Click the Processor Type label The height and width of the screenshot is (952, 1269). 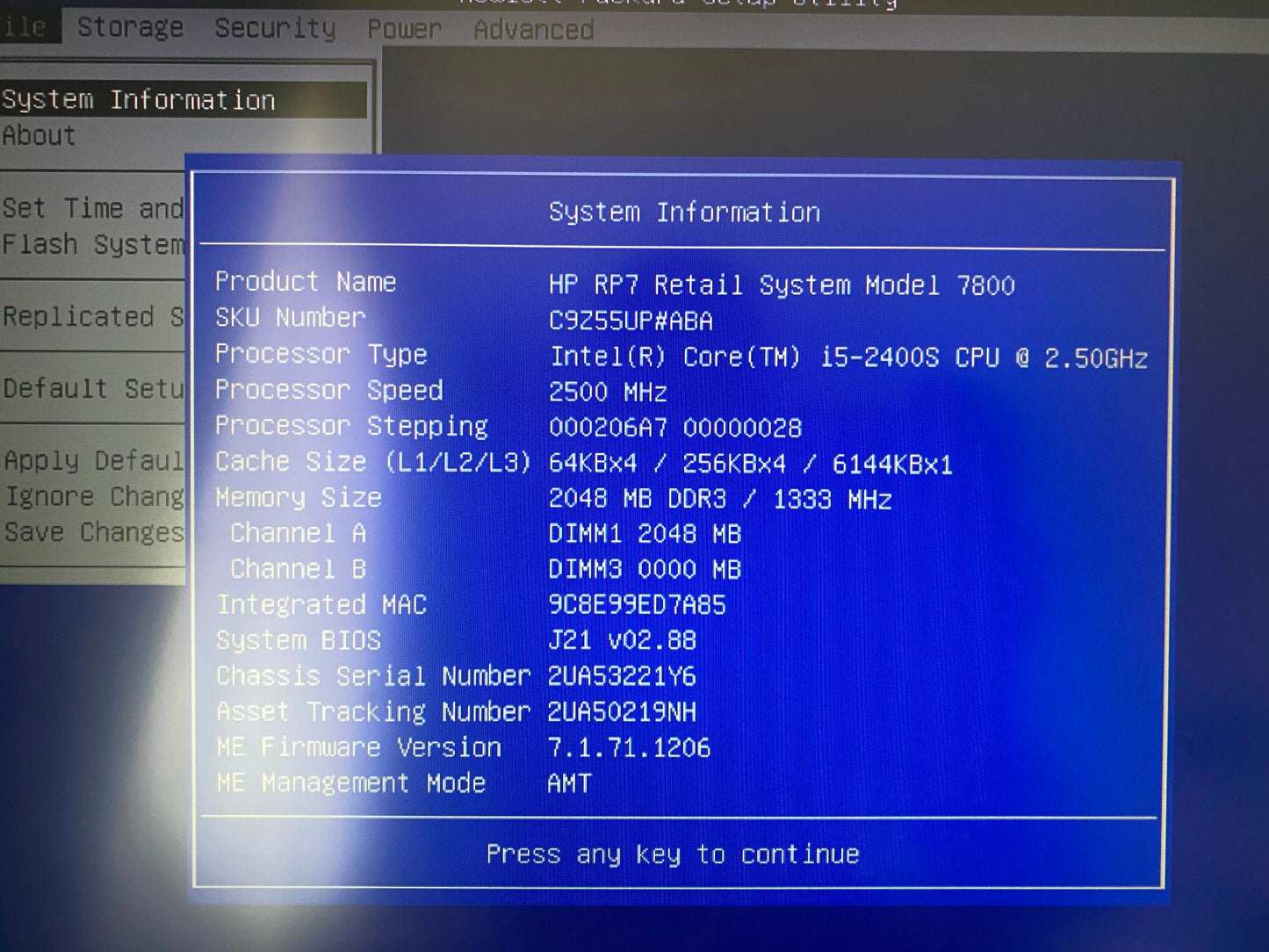tap(321, 354)
